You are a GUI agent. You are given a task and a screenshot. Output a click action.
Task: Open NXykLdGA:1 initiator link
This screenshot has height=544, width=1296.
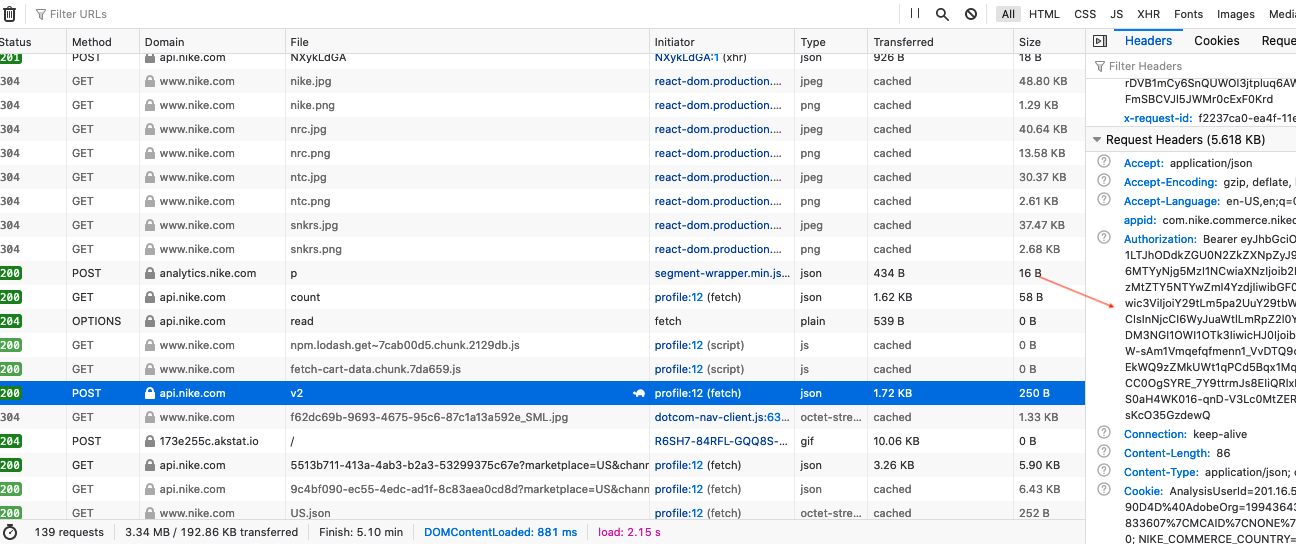[x=685, y=57]
